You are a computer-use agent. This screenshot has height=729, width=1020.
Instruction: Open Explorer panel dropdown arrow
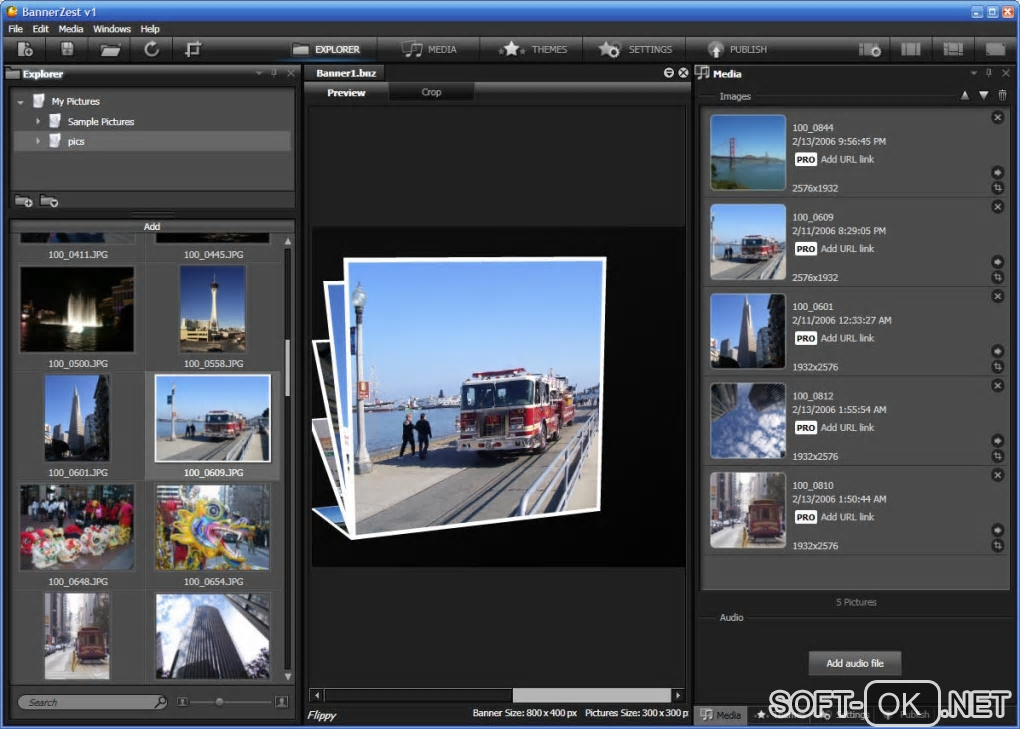point(259,73)
